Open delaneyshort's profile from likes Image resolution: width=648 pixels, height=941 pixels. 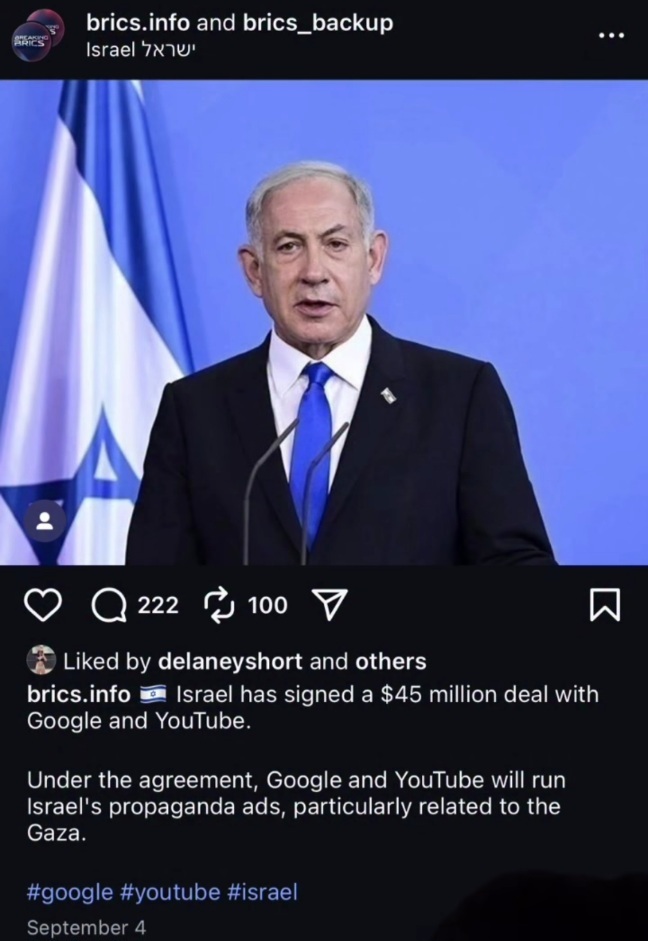pyautogui.click(x=230, y=661)
